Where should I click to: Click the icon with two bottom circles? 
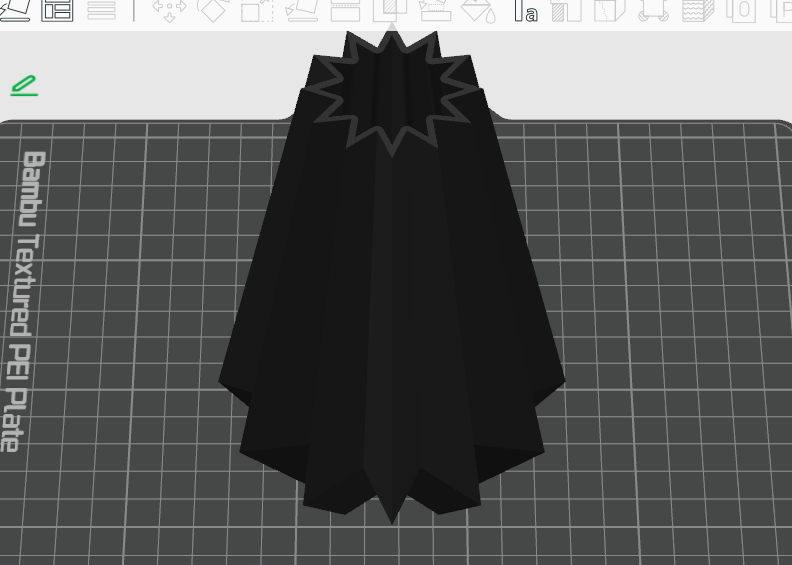[654, 10]
